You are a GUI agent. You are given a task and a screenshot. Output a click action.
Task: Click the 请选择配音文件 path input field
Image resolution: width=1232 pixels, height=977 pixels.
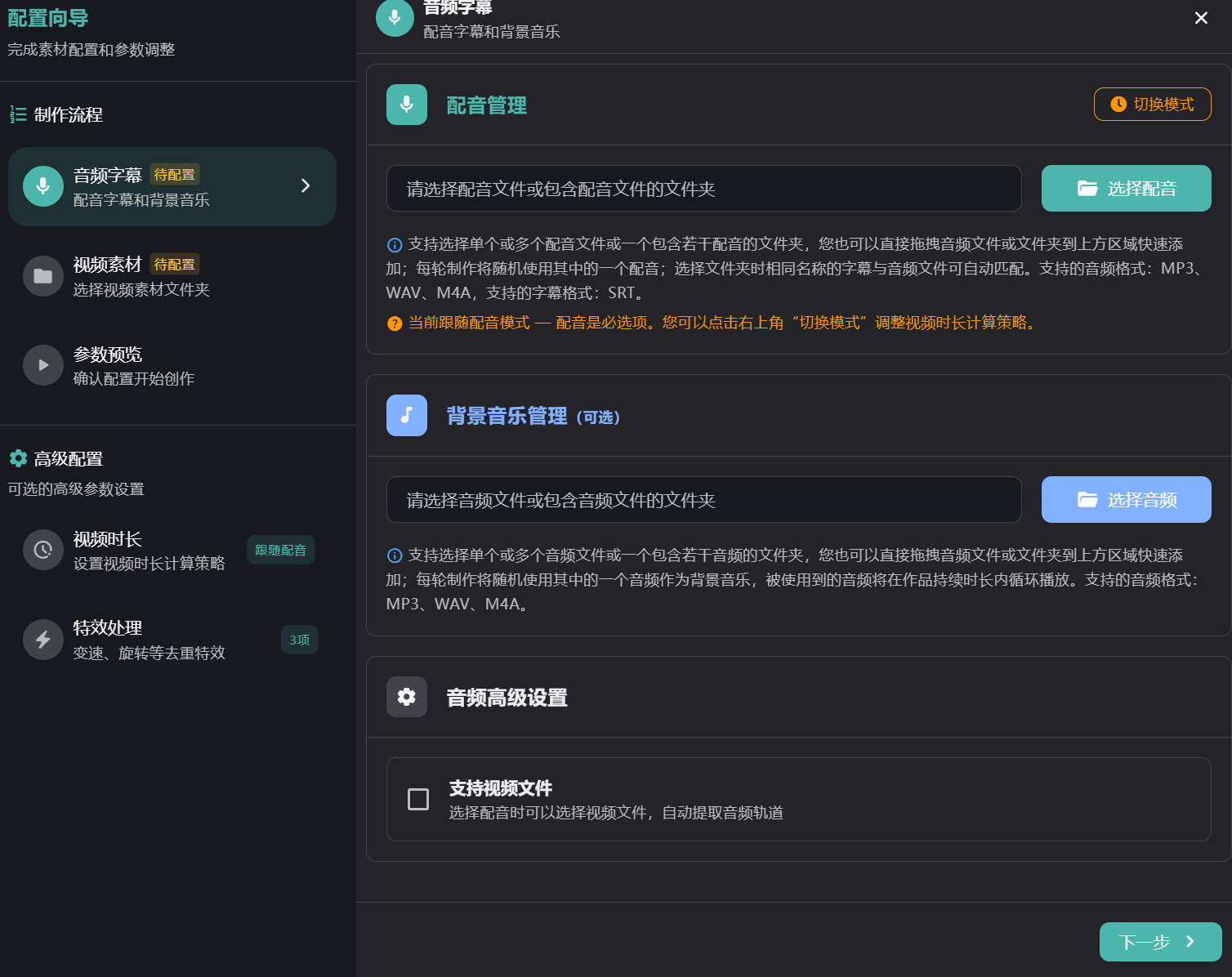[x=703, y=189]
